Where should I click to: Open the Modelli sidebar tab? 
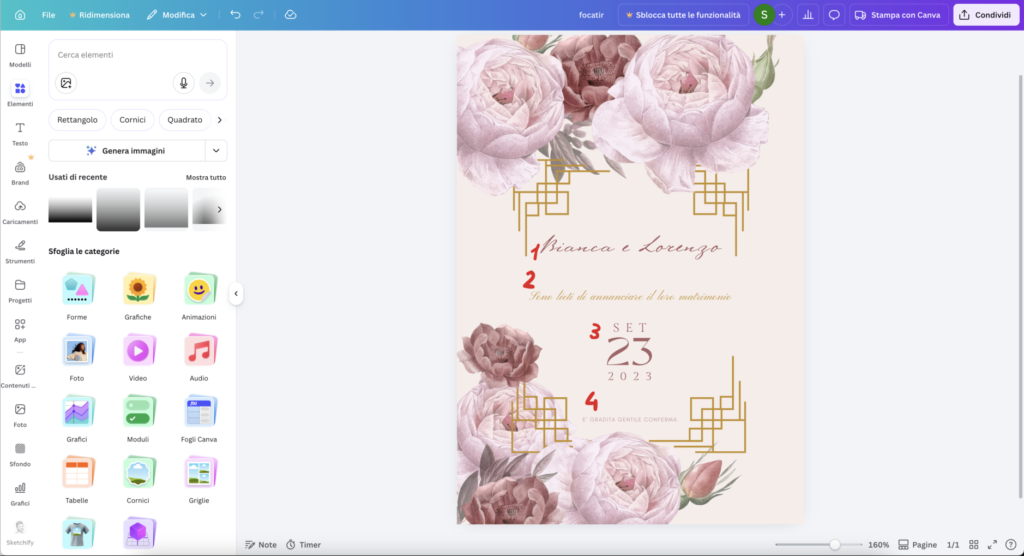tap(20, 55)
